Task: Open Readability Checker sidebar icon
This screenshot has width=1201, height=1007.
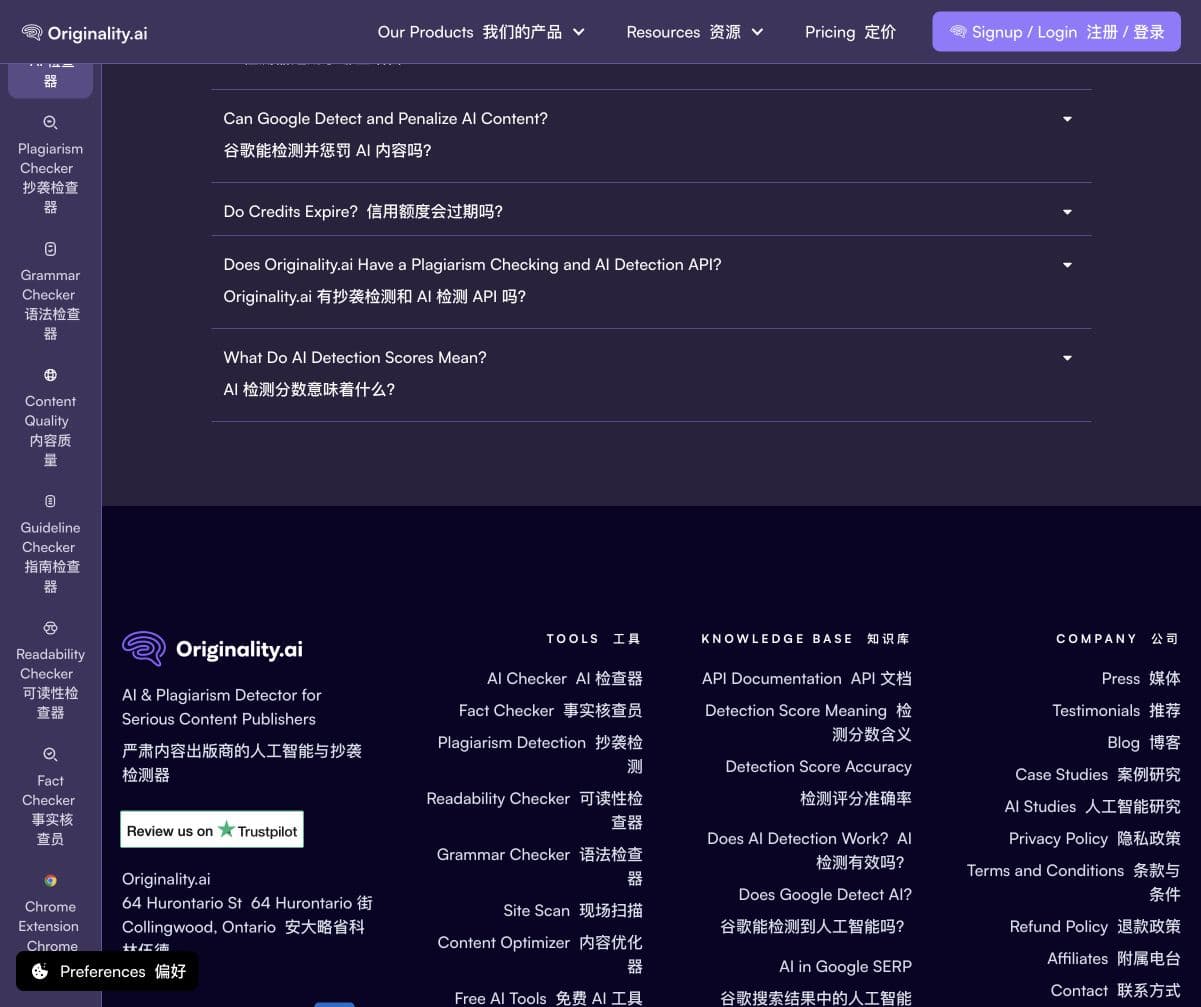Action: pyautogui.click(x=50, y=628)
